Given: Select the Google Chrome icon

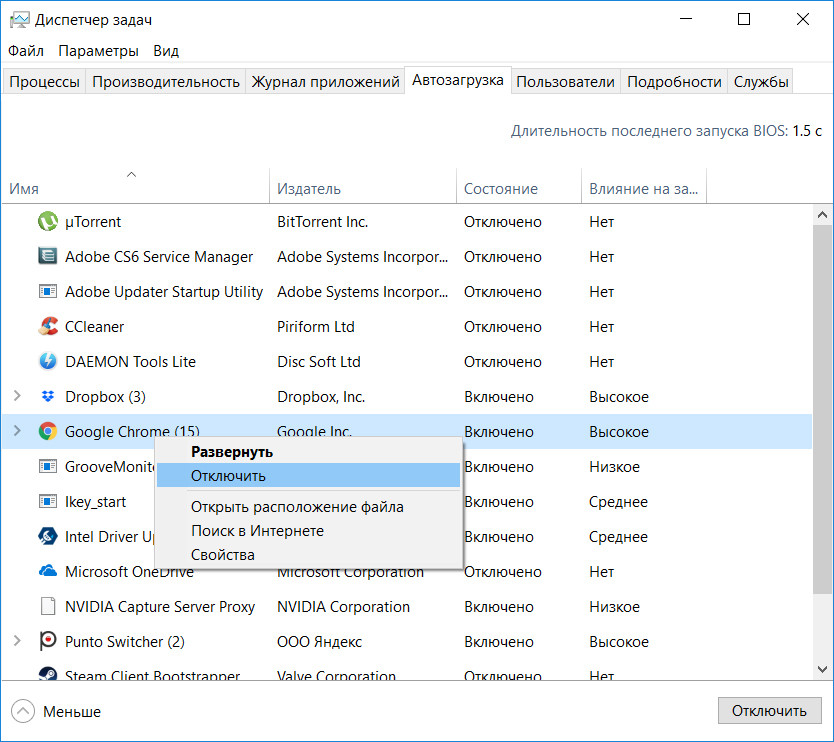Looking at the screenshot, I should pos(47,432).
